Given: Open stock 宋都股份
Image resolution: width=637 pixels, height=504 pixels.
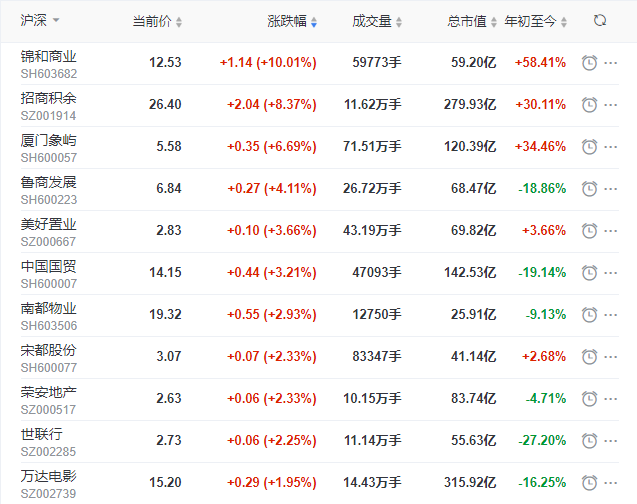Looking at the screenshot, I should 48,350.
